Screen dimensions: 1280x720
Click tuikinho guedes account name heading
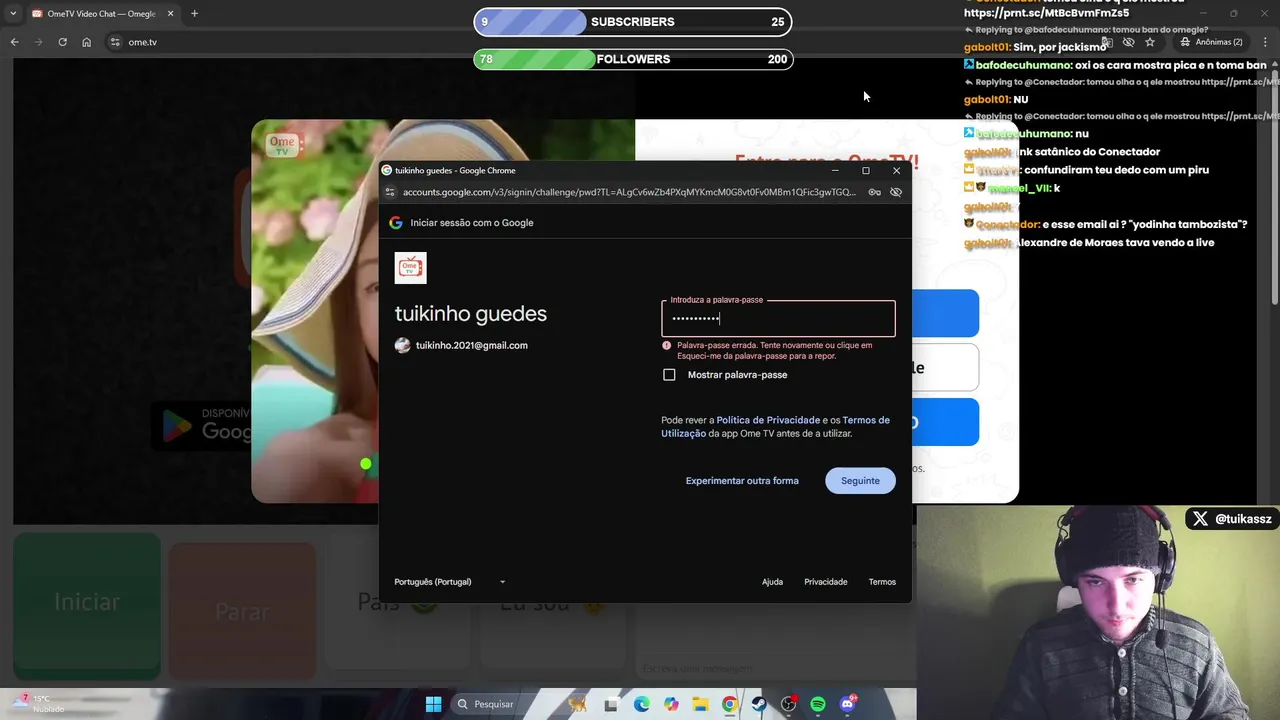(x=471, y=314)
